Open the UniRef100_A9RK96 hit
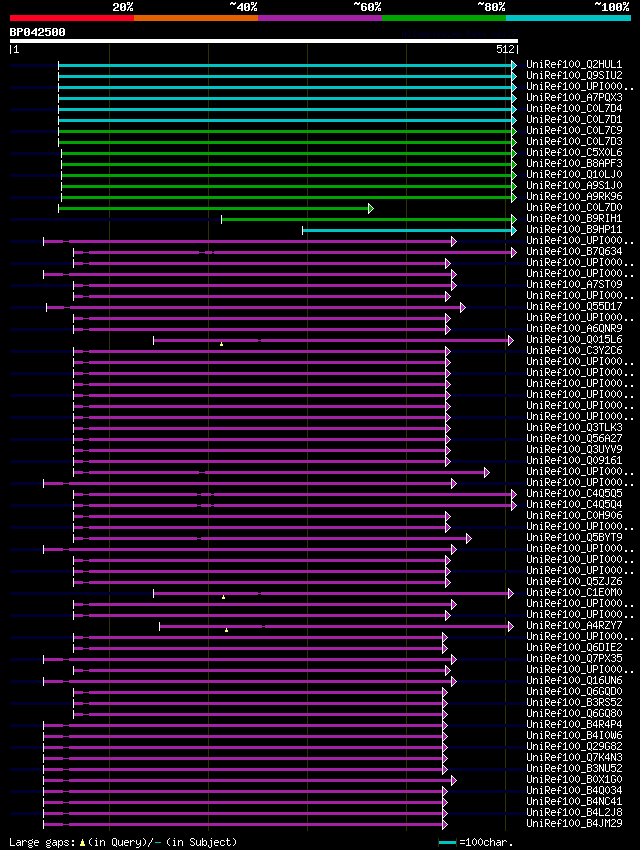 (574, 196)
